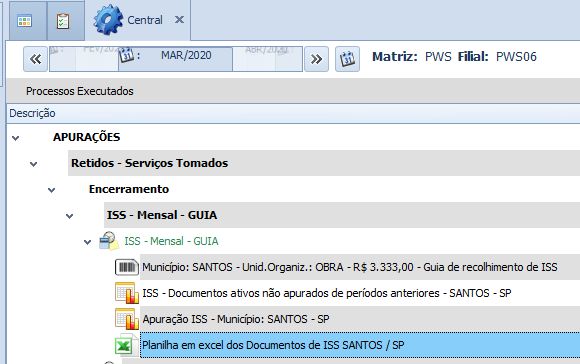Open ISS - Documentos ativos não apurados row

[x=327, y=293]
